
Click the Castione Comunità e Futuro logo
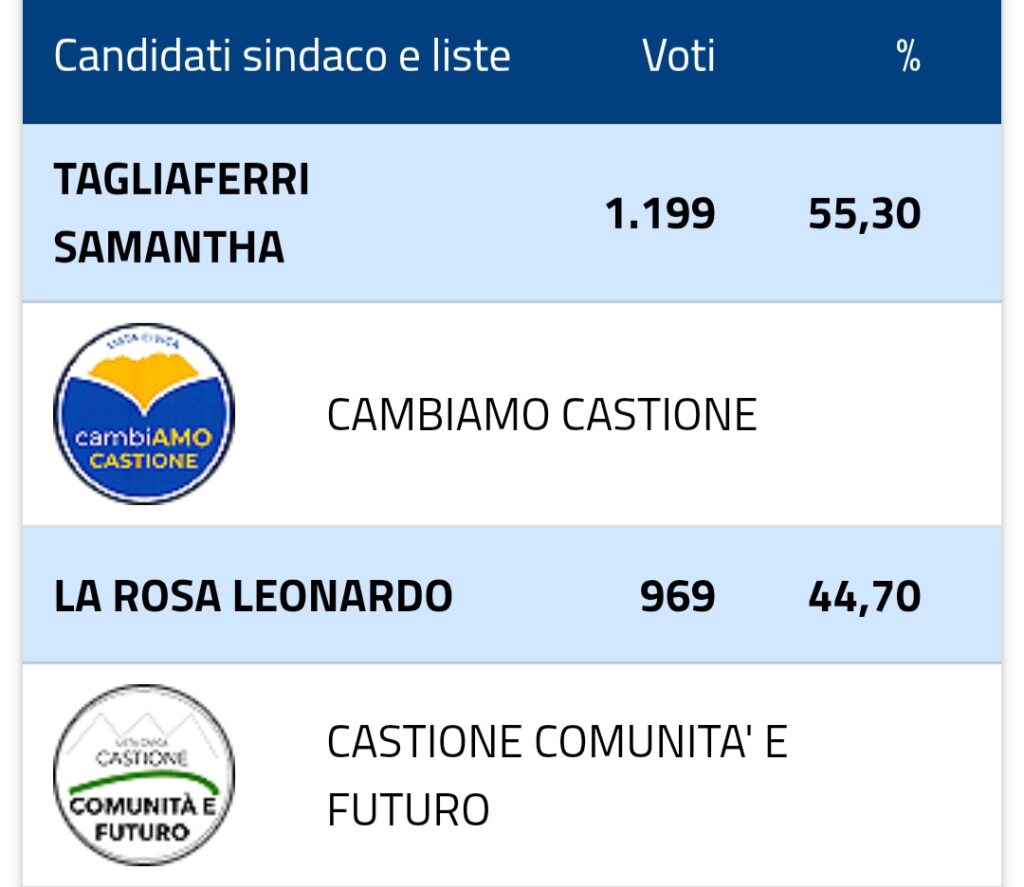tap(144, 775)
